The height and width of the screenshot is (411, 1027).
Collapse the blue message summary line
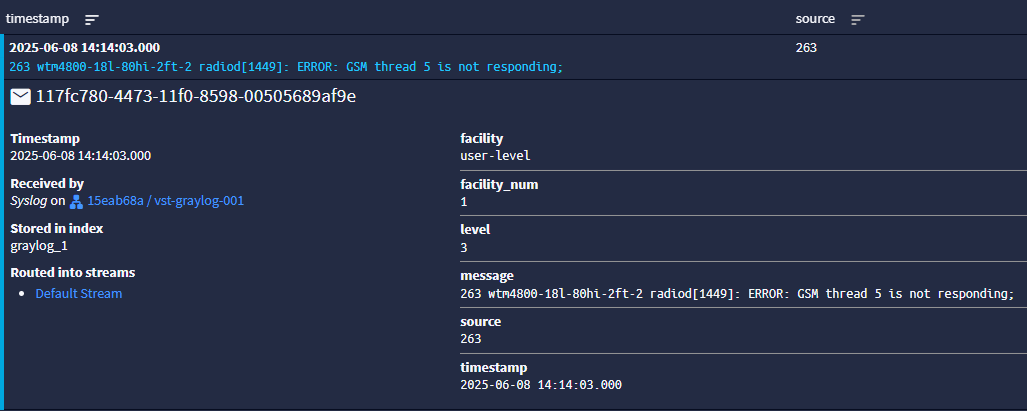(286, 67)
